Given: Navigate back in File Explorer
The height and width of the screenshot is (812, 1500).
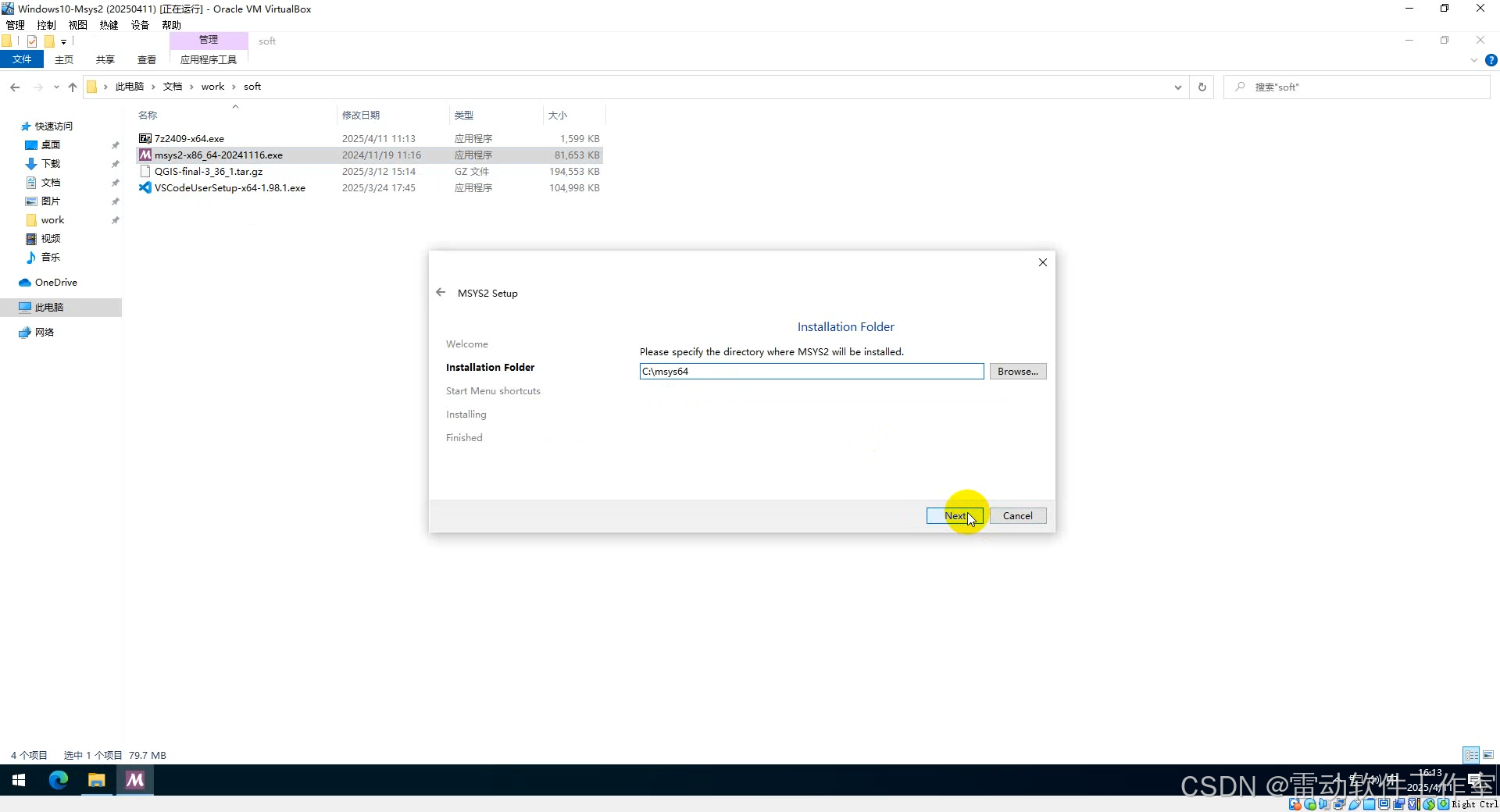Looking at the screenshot, I should [15, 87].
